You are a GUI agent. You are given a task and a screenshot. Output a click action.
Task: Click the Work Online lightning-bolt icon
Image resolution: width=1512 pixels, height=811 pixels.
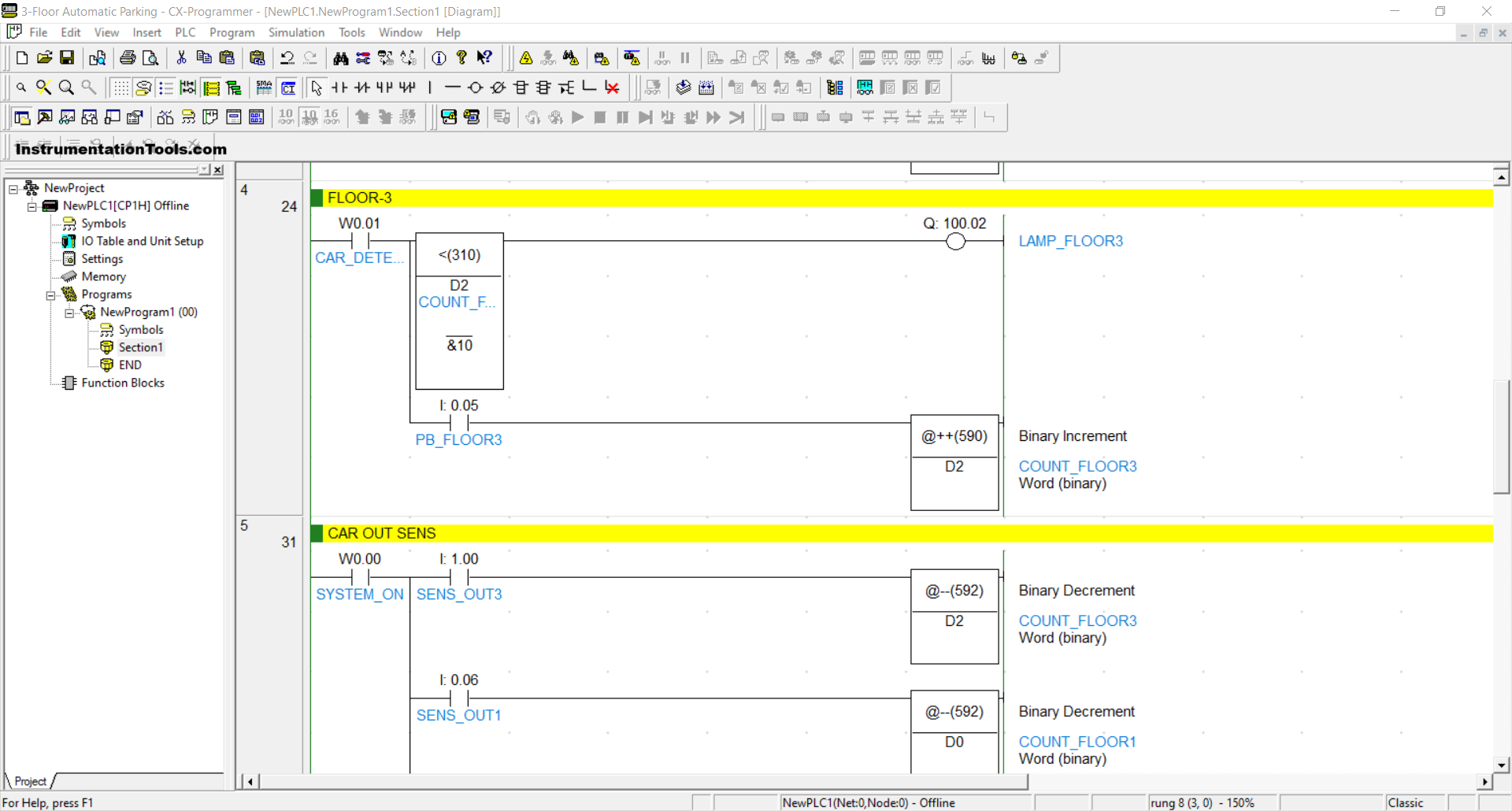coord(526,58)
